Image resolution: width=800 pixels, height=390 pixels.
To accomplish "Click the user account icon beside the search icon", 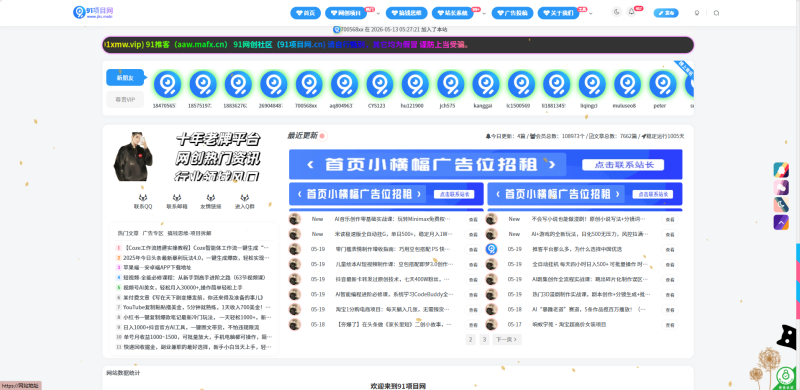I will click(x=697, y=13).
